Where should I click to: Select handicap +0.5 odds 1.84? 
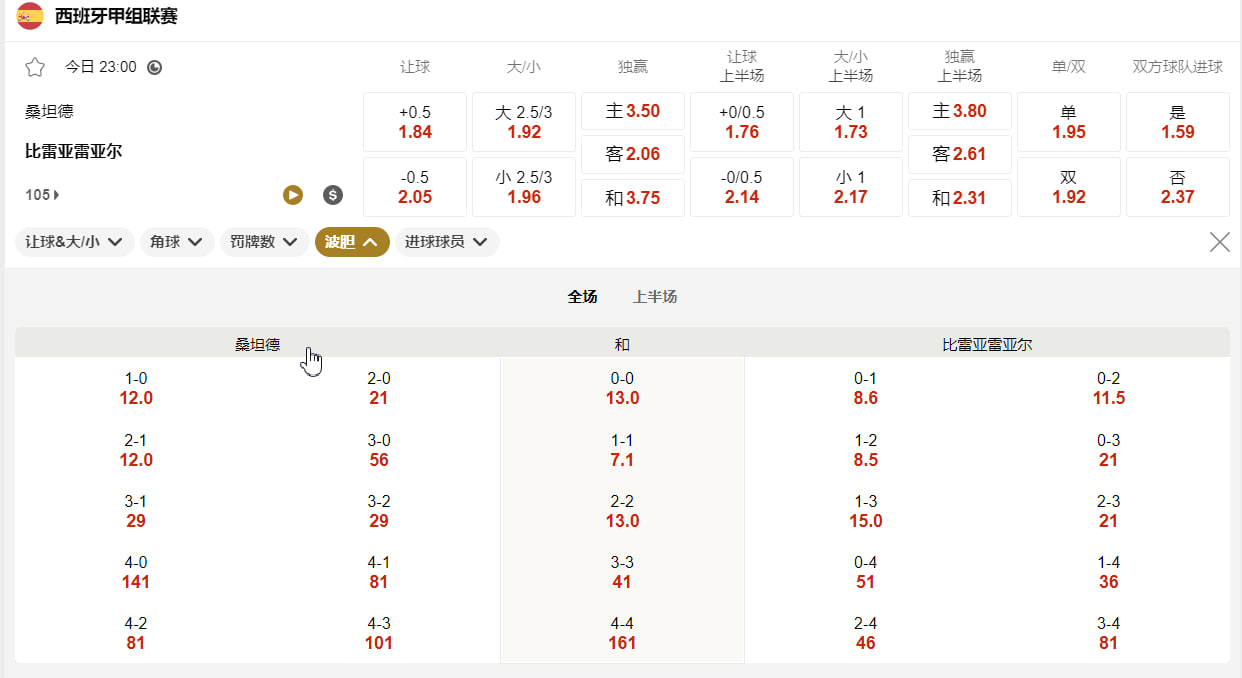tap(415, 122)
